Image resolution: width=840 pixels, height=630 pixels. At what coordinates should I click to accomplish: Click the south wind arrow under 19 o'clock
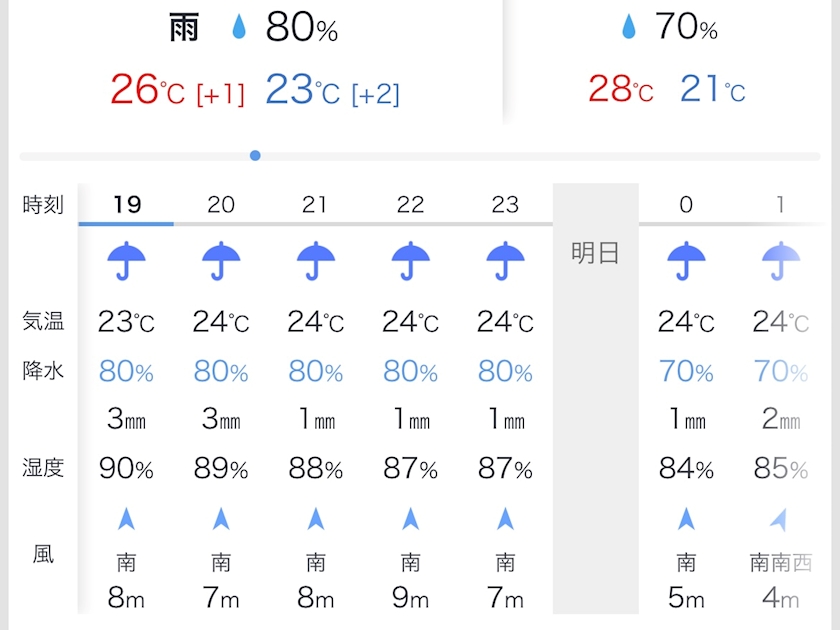coord(126,519)
